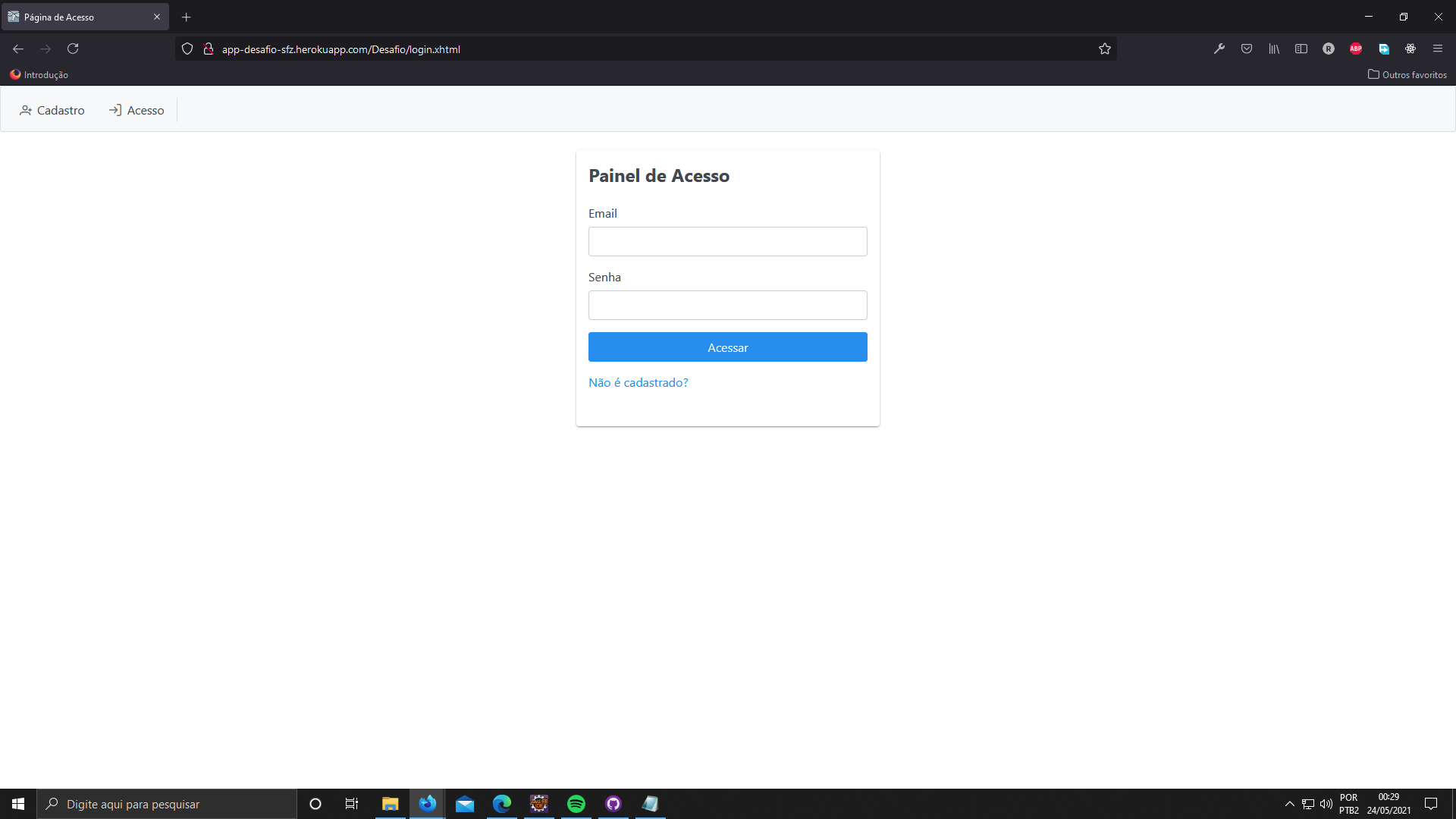Follow the Não é cadastrado link
Viewport: 1456px width, 819px height.
point(638,382)
